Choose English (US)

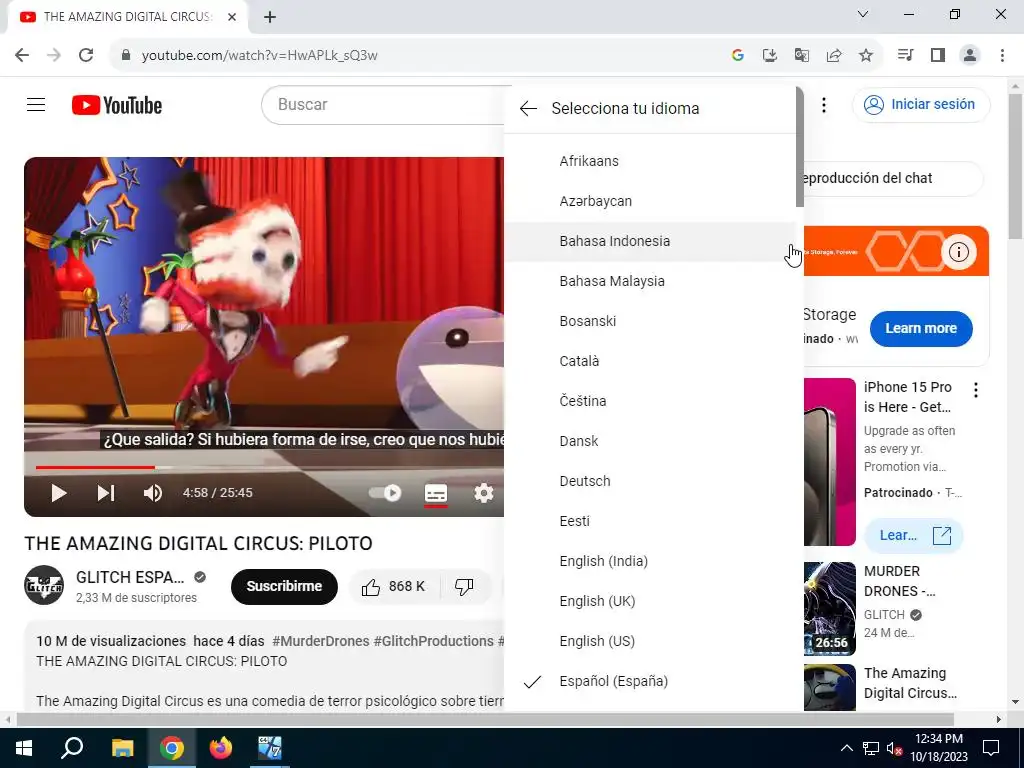click(650, 641)
